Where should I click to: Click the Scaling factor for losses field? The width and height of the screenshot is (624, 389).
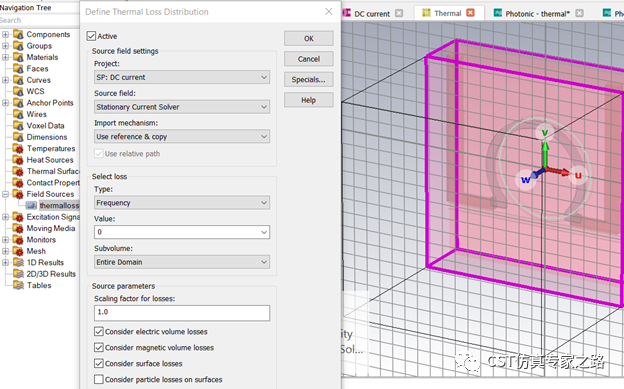(x=182, y=313)
